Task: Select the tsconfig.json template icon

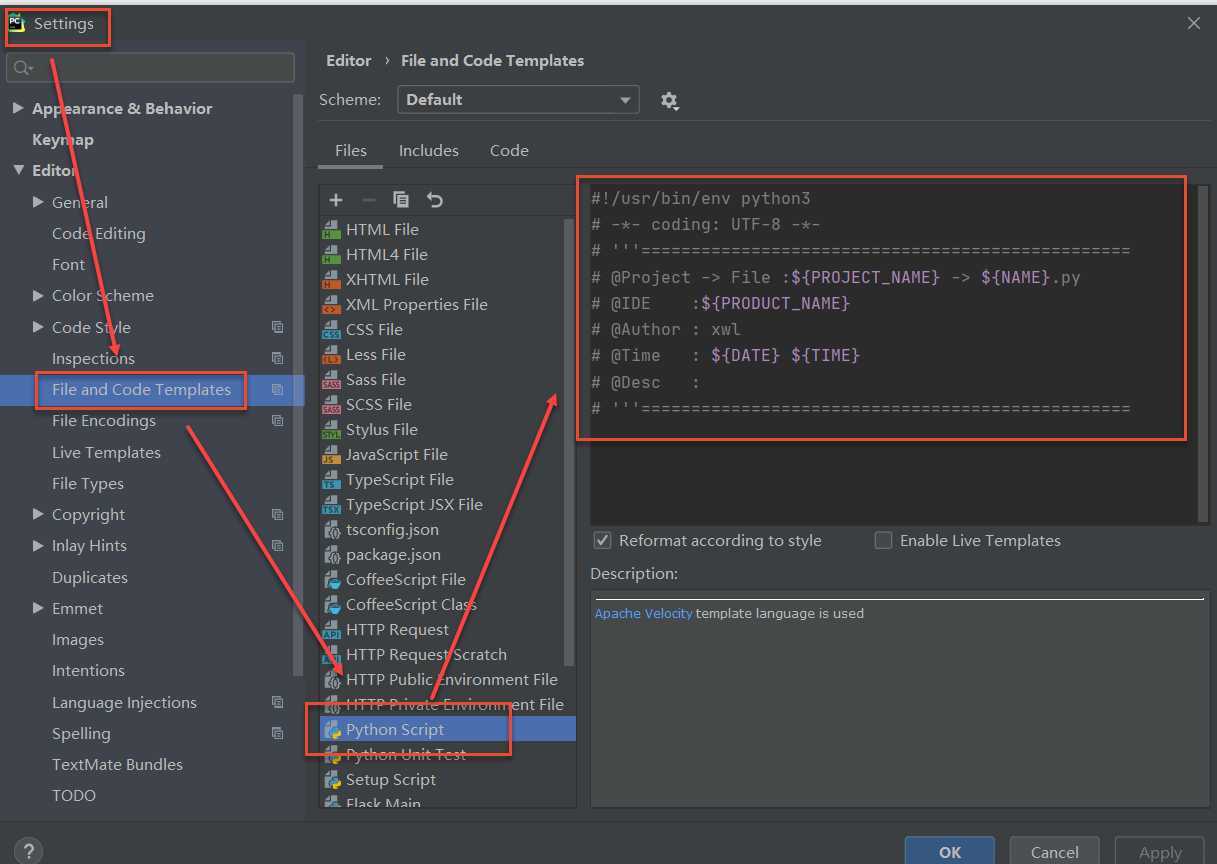Action: pyautogui.click(x=332, y=530)
